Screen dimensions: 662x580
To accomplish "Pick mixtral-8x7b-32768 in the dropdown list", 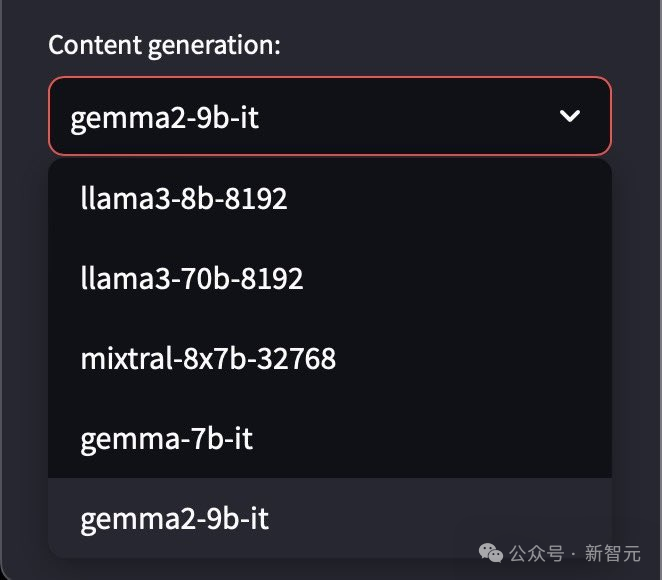I will 208,358.
